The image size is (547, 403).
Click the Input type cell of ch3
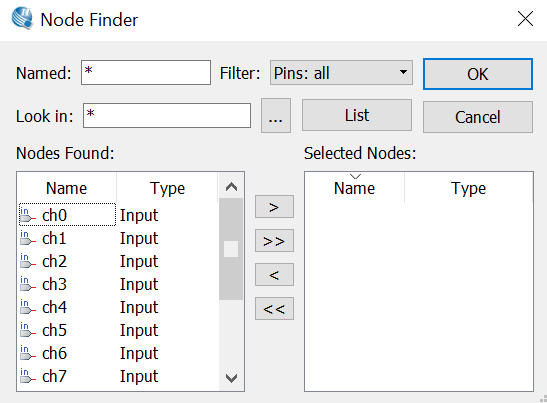tap(139, 285)
